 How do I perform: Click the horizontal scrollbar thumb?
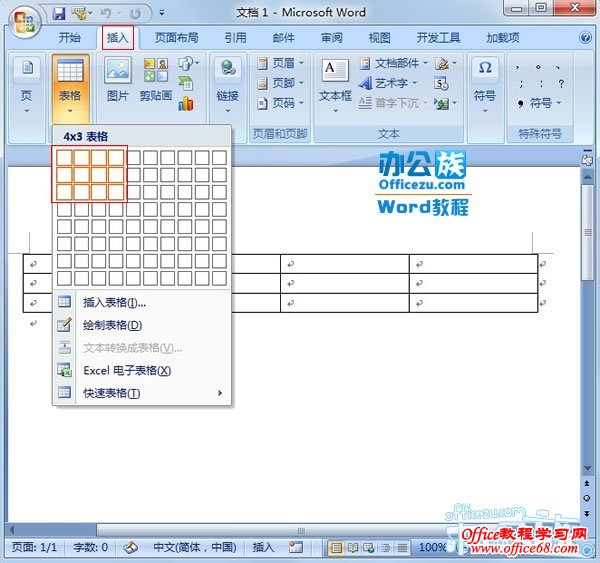coord(301,530)
